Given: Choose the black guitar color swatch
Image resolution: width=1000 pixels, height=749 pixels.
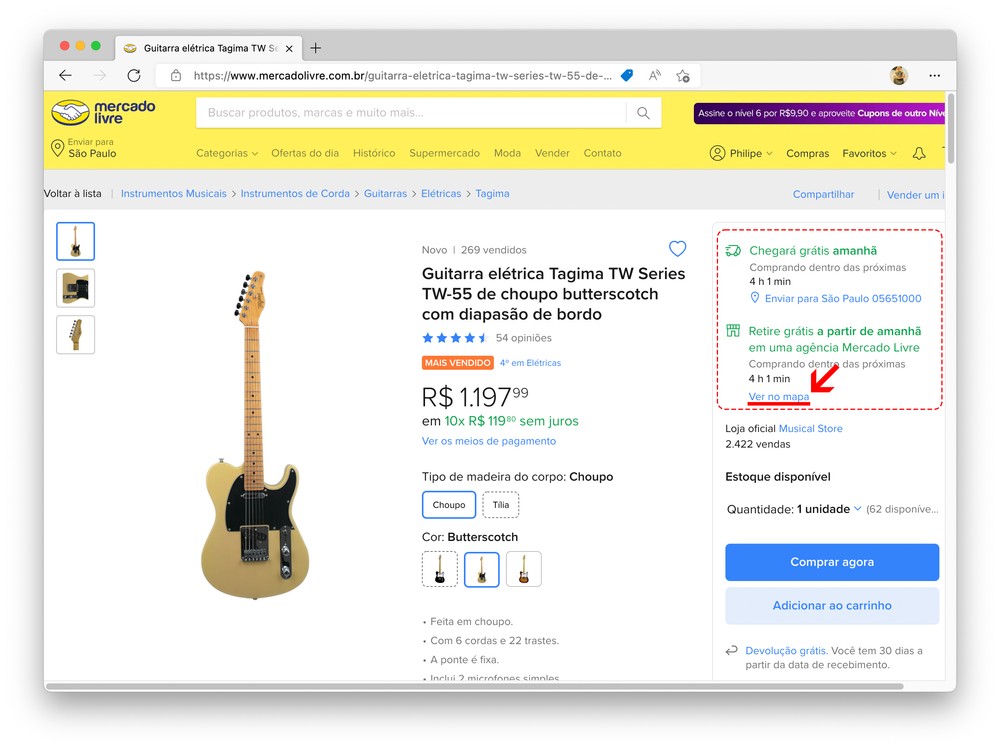Looking at the screenshot, I should pyautogui.click(x=440, y=569).
